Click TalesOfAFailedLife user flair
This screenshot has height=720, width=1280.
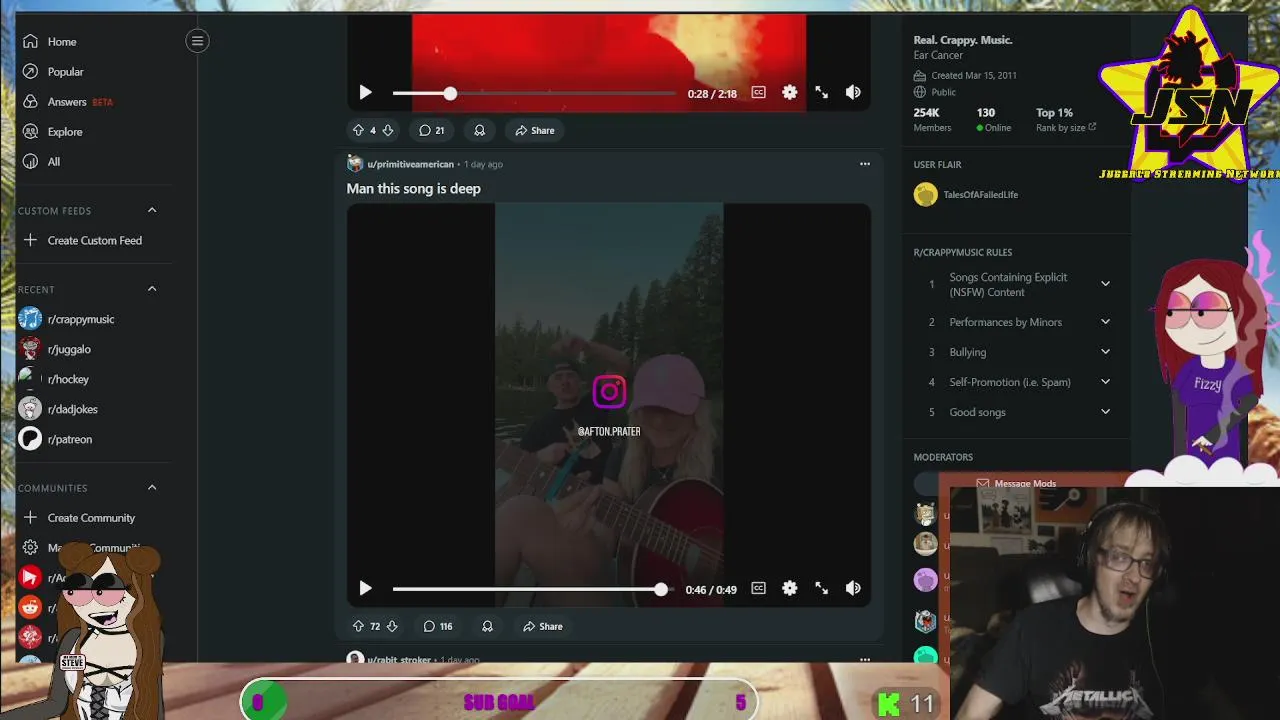pyautogui.click(x=980, y=195)
